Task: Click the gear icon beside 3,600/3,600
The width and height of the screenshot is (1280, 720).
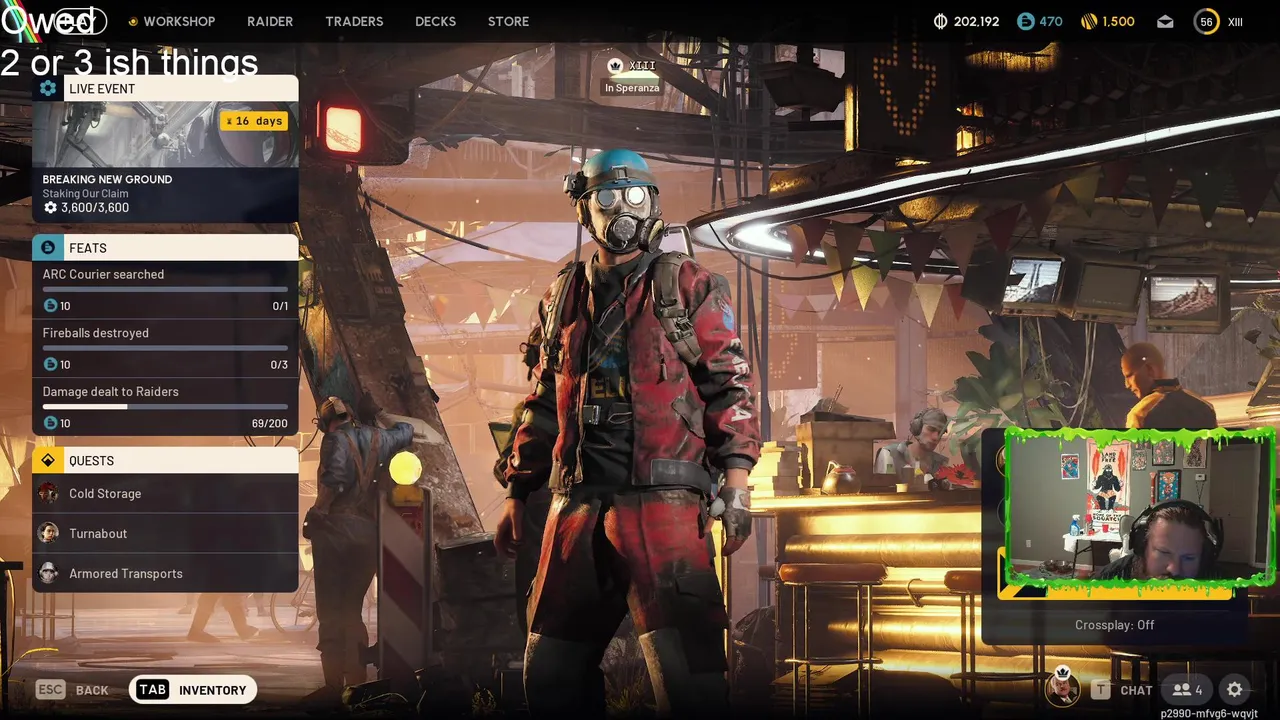Action: click(50, 208)
